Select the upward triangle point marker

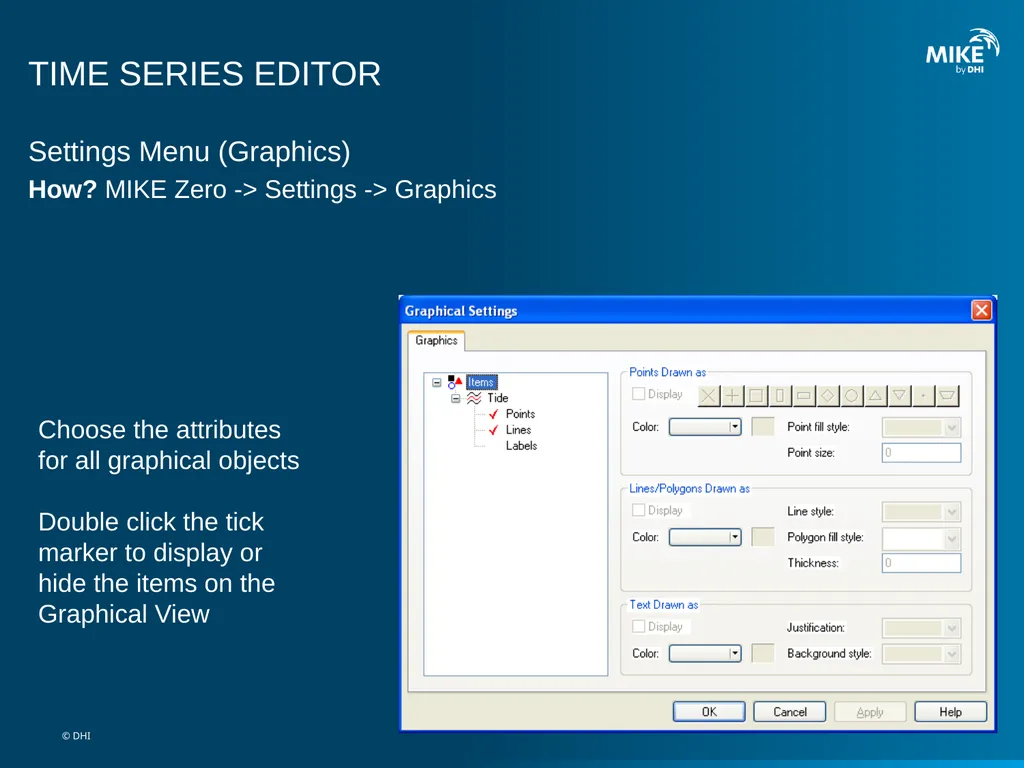click(x=876, y=396)
